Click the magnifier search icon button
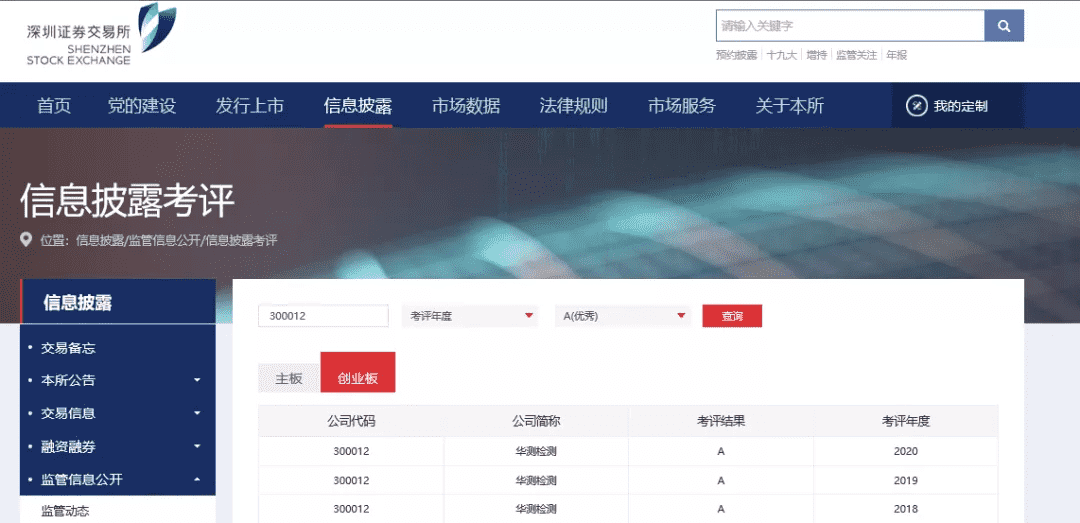This screenshot has height=523, width=1080. pos(1004,26)
